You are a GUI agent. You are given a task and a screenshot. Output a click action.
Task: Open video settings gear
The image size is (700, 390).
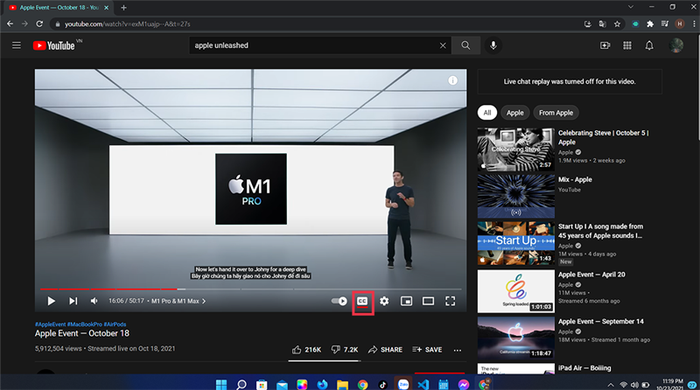(384, 301)
